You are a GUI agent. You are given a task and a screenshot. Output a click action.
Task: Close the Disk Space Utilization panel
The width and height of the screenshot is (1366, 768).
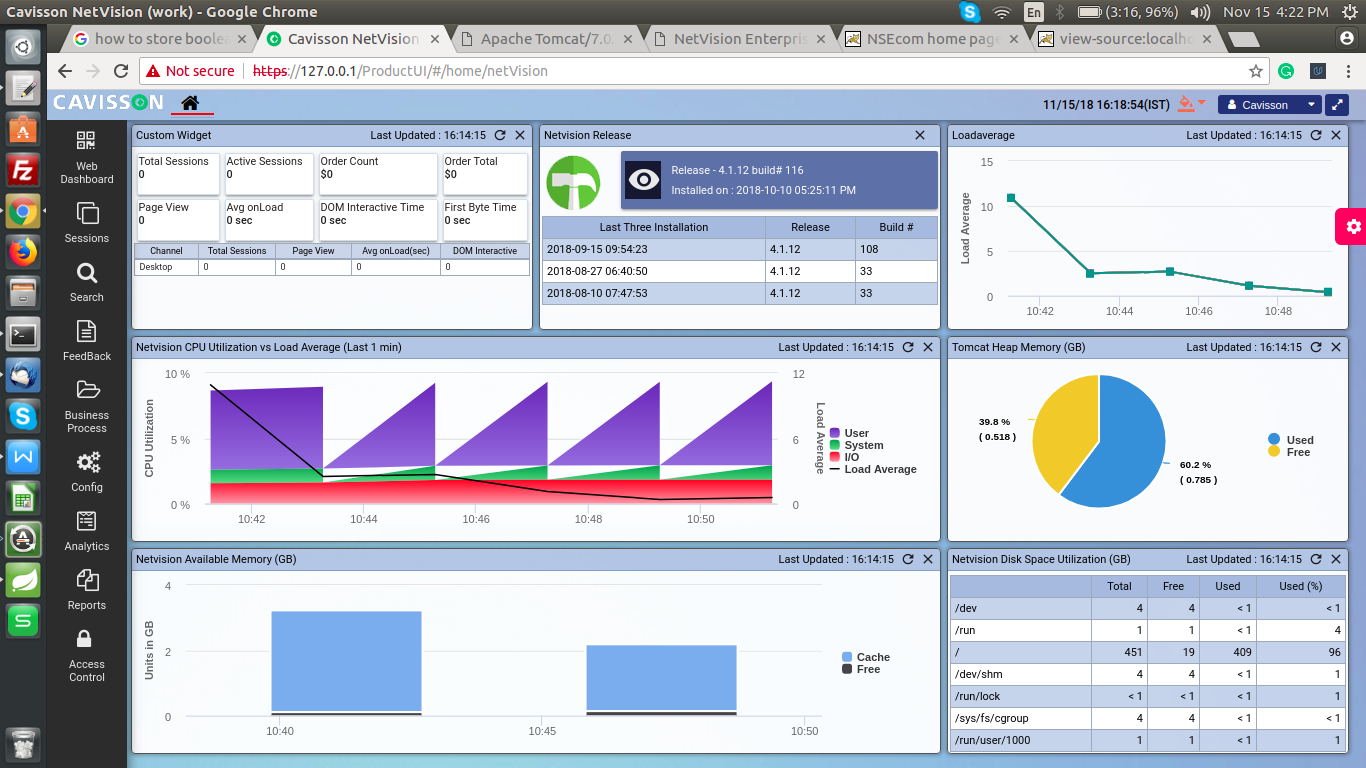(x=1336, y=559)
